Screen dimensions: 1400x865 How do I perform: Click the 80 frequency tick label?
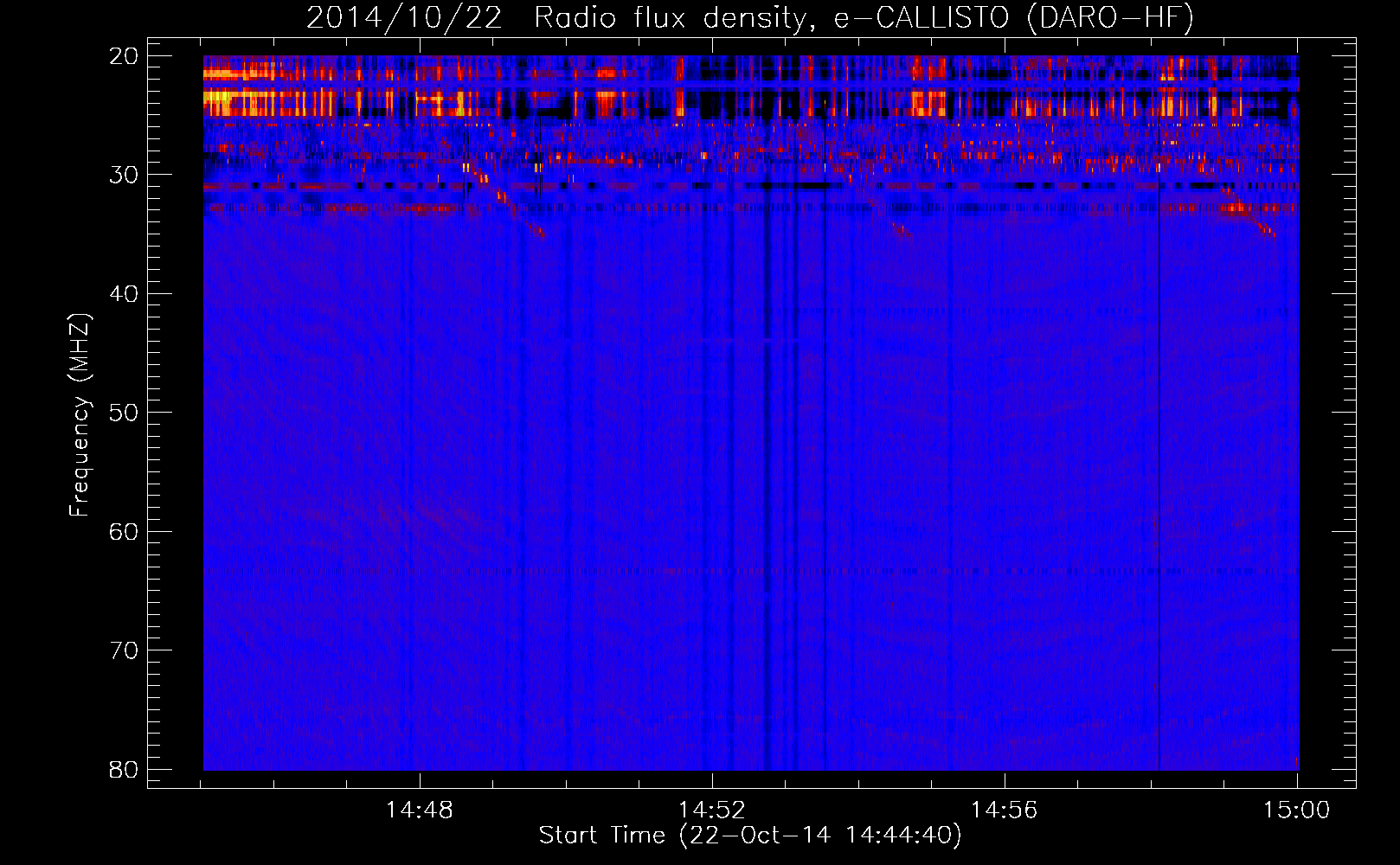tap(124, 769)
